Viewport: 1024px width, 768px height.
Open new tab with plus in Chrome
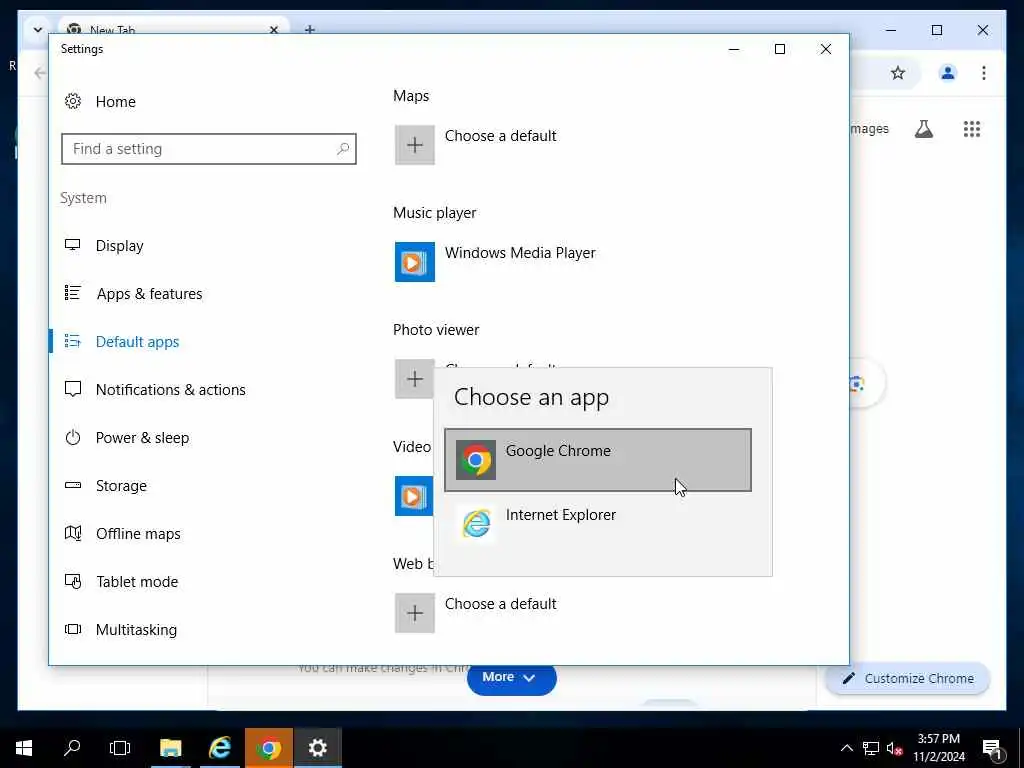tap(310, 30)
